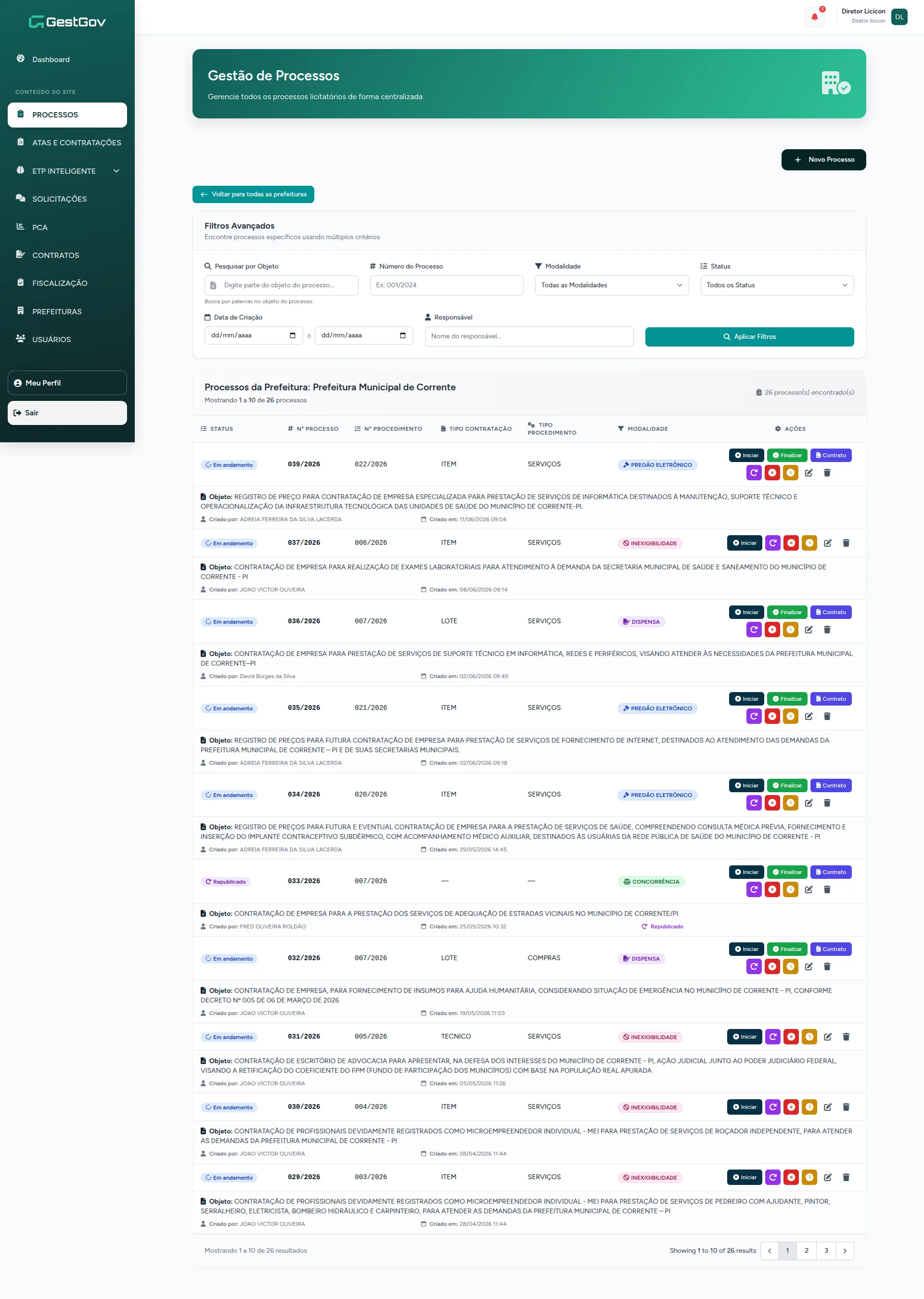Click amber clock icon for process 029/2026
The width and height of the screenshot is (924, 1299).
click(x=809, y=1177)
